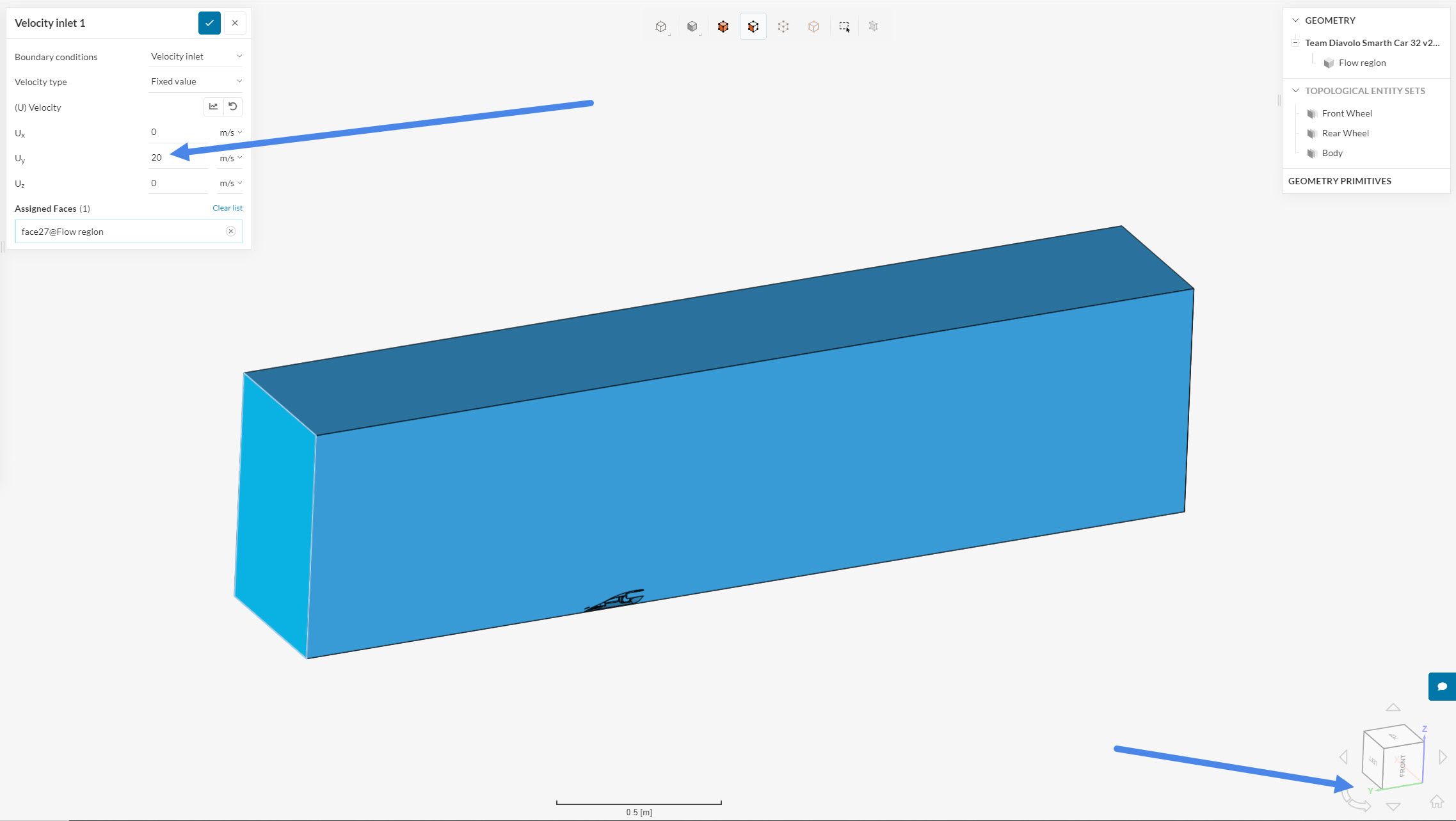Screen dimensions: 1456x821
Task: Click the Uy velocity input field
Action: [x=177, y=157]
